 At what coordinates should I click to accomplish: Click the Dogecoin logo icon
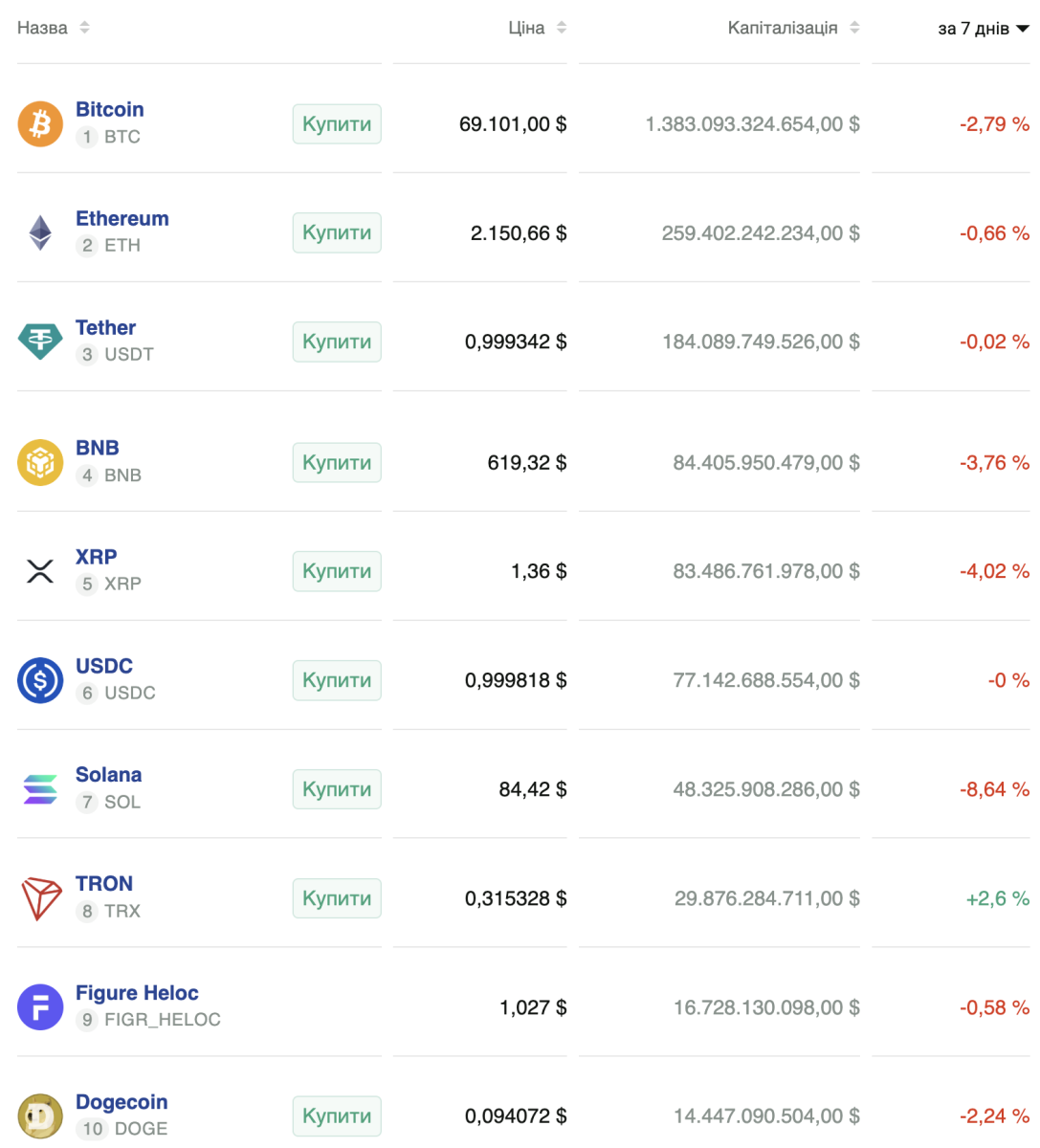tap(40, 1115)
